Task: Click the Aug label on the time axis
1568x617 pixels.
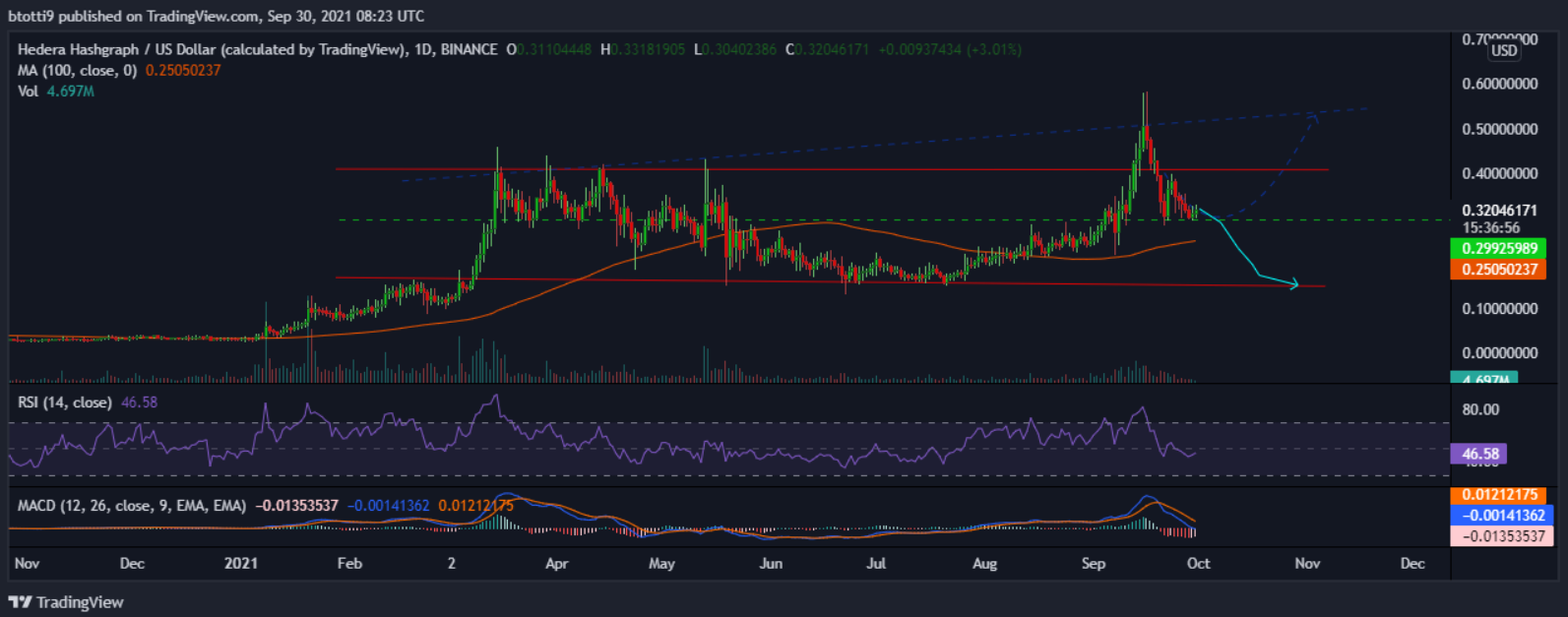Action: (984, 563)
